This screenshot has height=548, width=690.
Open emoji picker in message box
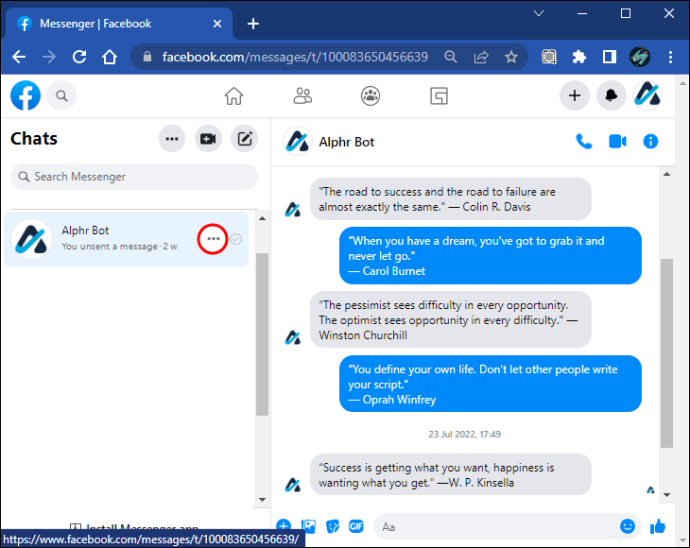coord(628,526)
